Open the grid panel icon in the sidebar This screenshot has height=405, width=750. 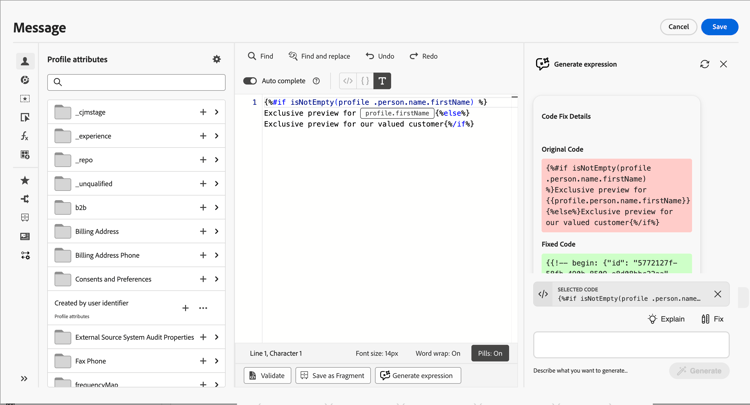(25, 218)
